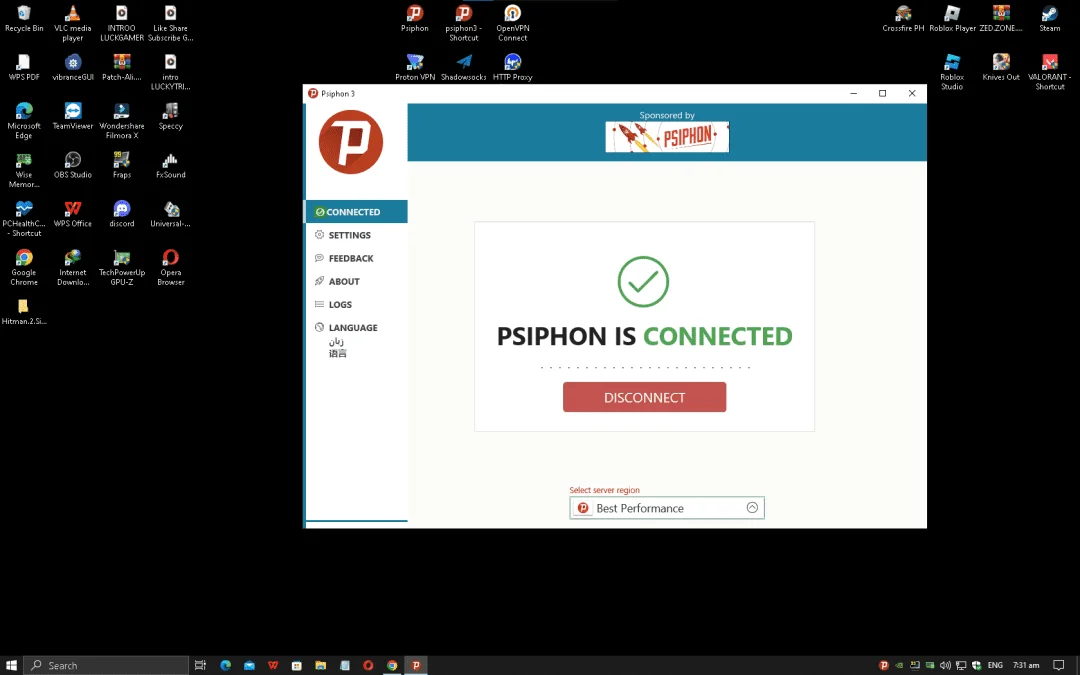Open HTTP Proxy desktop icon

[x=512, y=67]
